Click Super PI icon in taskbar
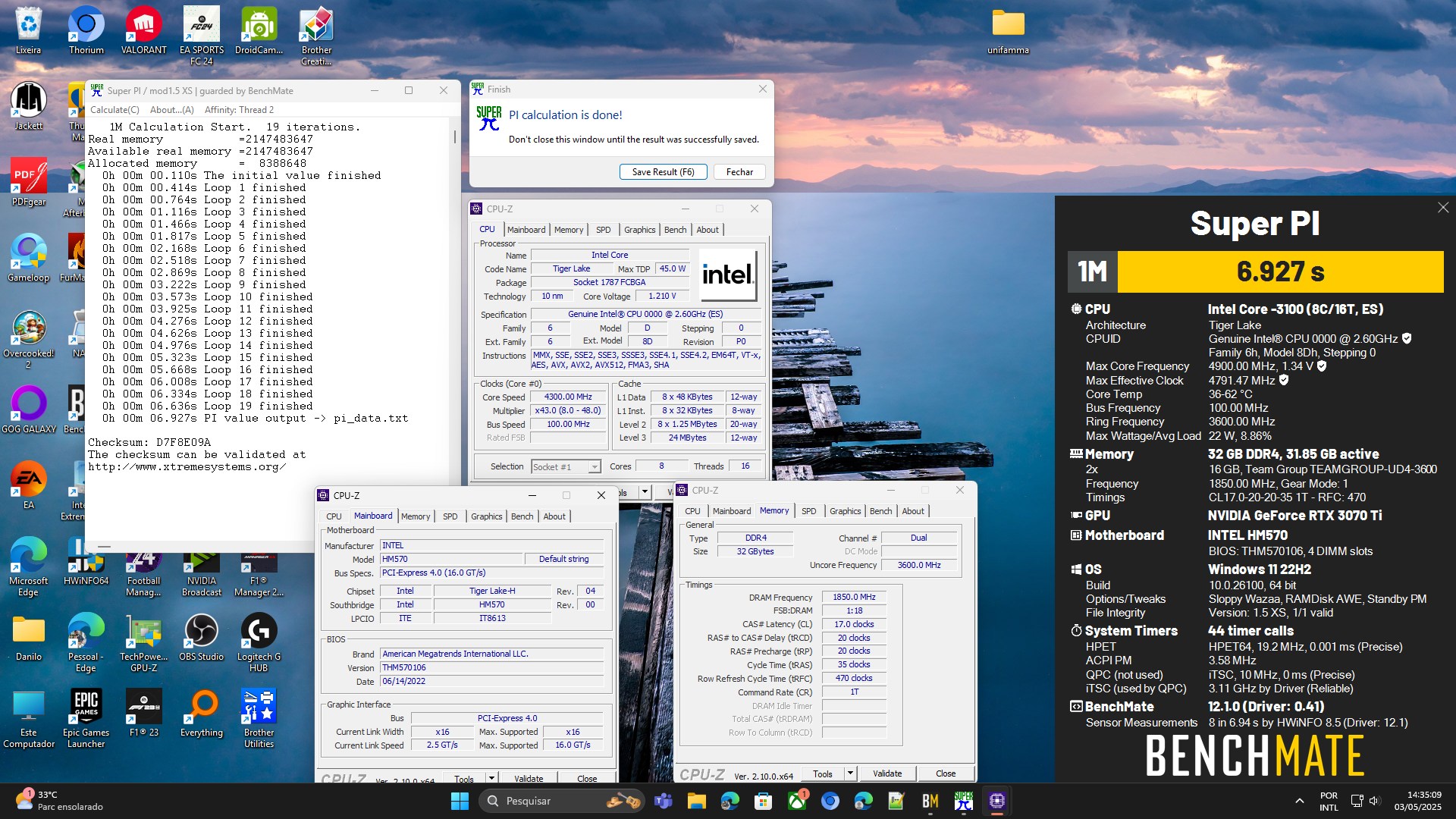Viewport: 1456px width, 819px height. (x=964, y=801)
